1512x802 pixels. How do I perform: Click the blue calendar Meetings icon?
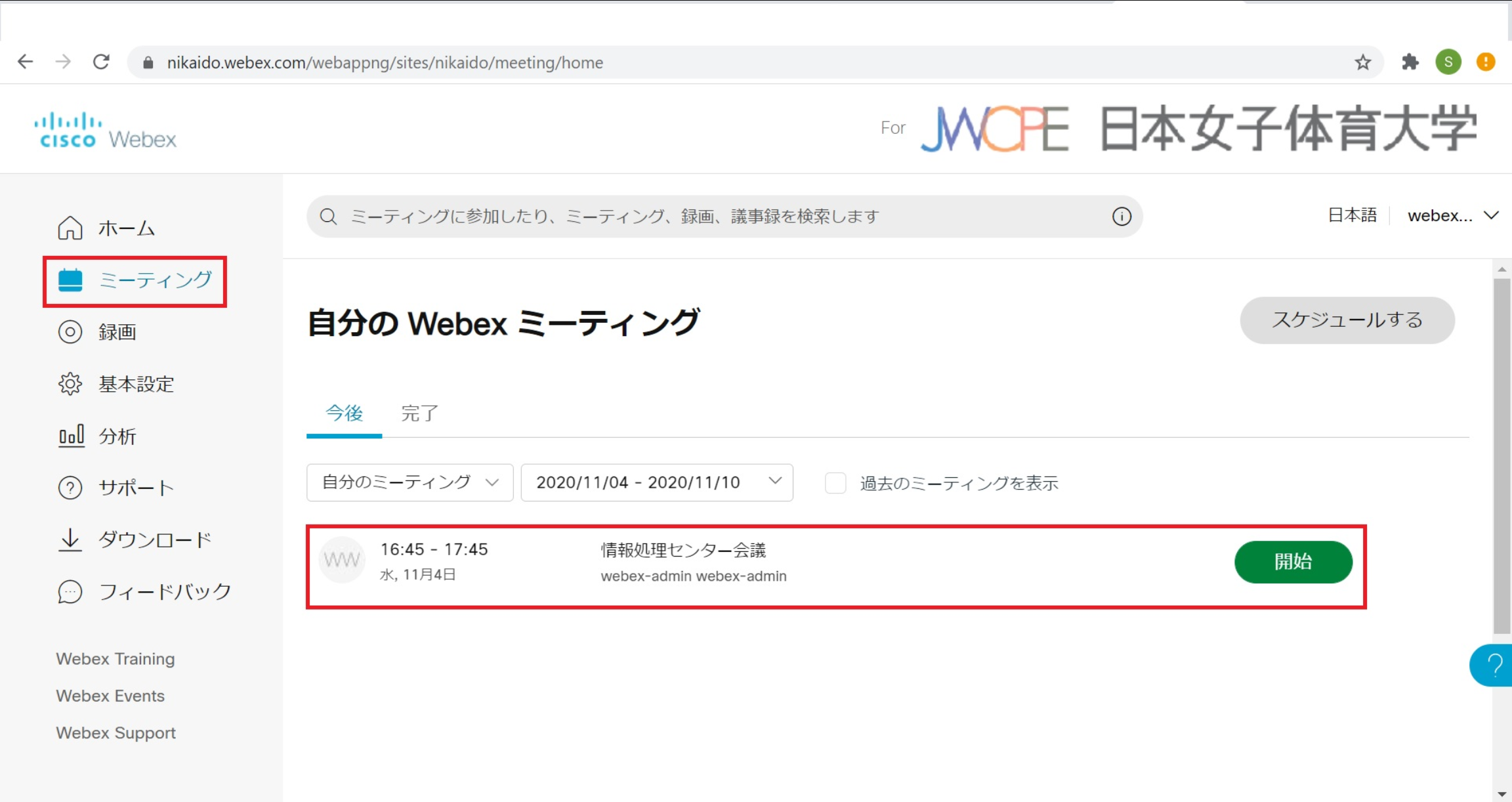(x=70, y=280)
